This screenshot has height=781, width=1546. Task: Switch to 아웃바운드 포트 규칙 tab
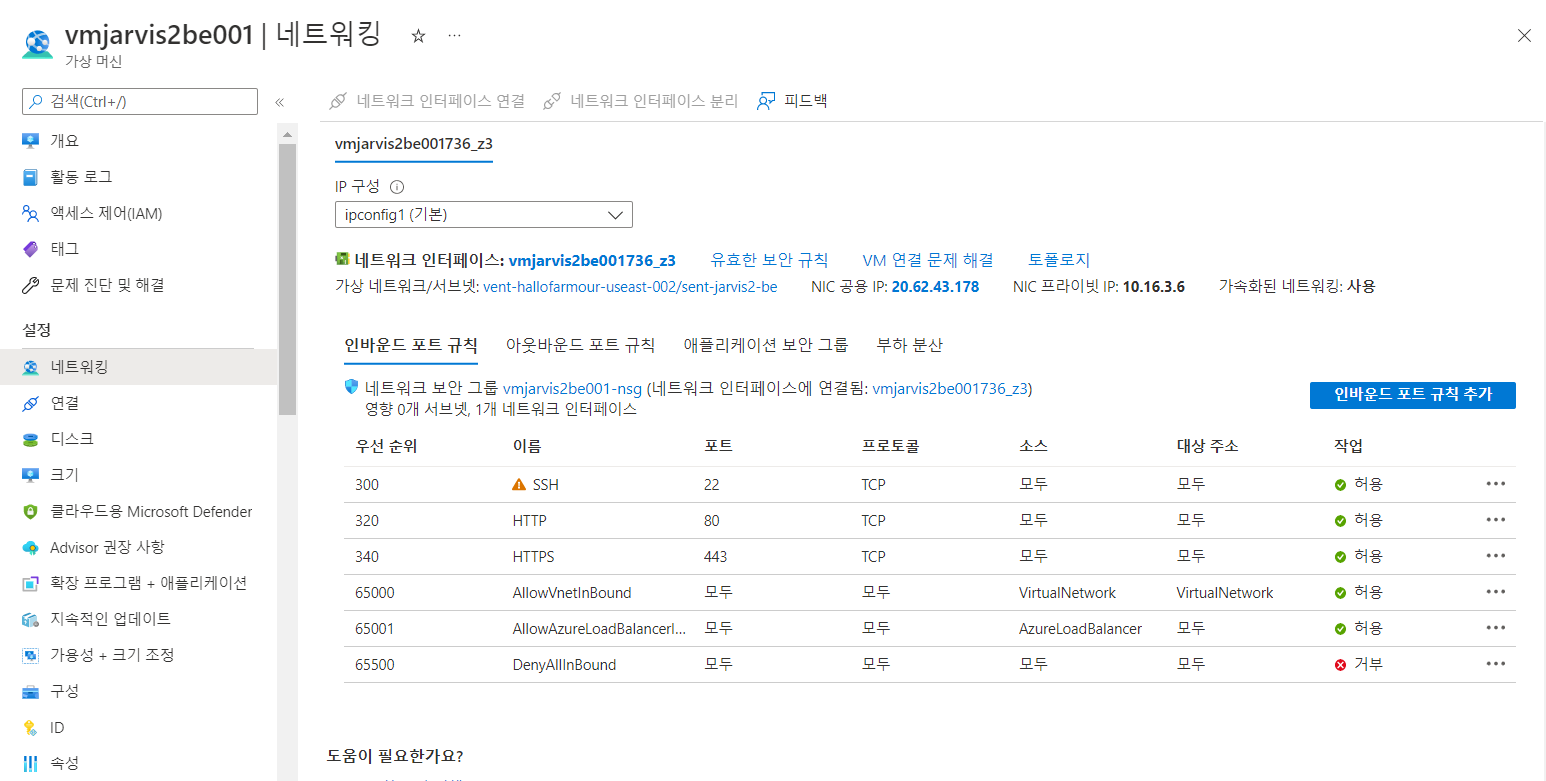(580, 345)
